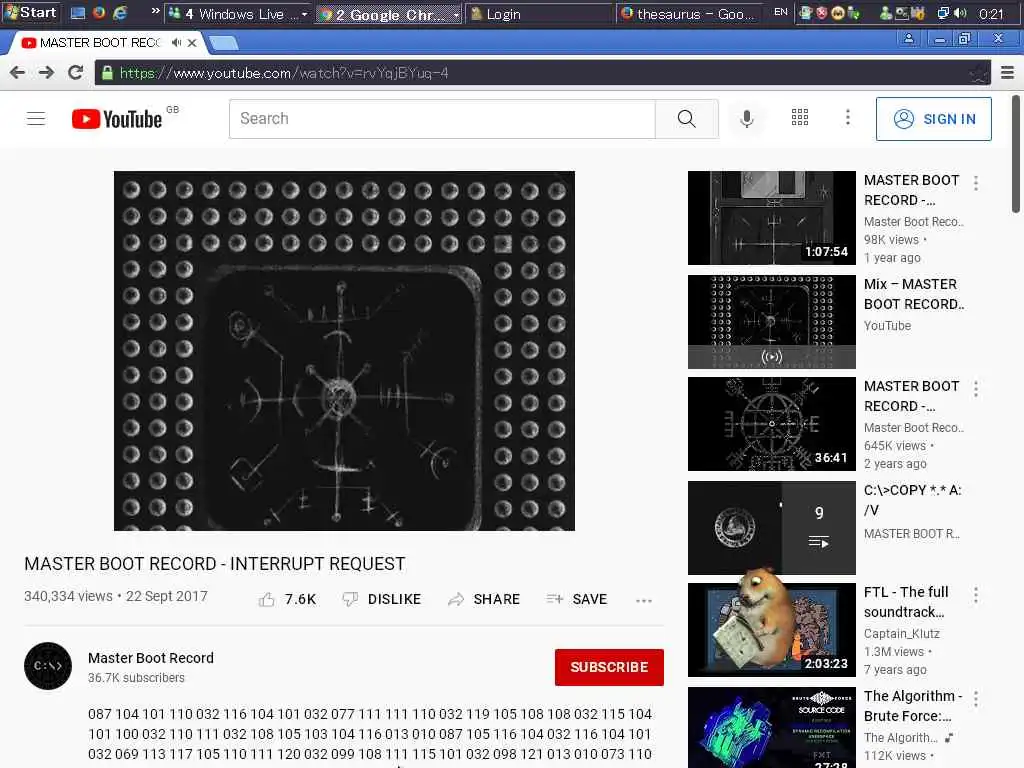Open The Algorithm Brute Force video thumbnail
Screen dimensions: 1024x768
pos(772,728)
